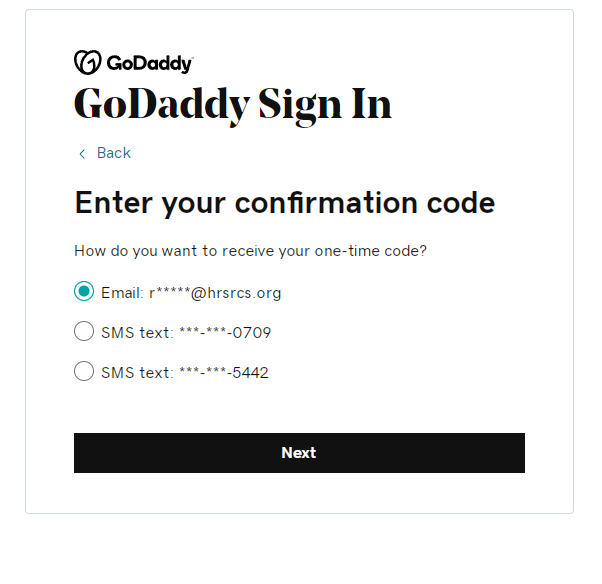The image size is (602, 584).
Task: Click the one-time code question text
Action: 250,251
